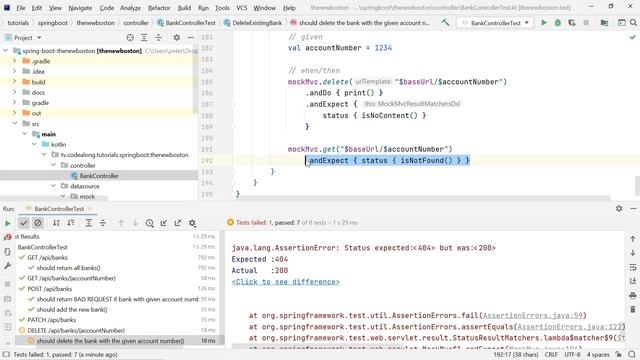Toggle soft-wrap in console output
The width and height of the screenshot is (640, 360).
pos(633,267)
